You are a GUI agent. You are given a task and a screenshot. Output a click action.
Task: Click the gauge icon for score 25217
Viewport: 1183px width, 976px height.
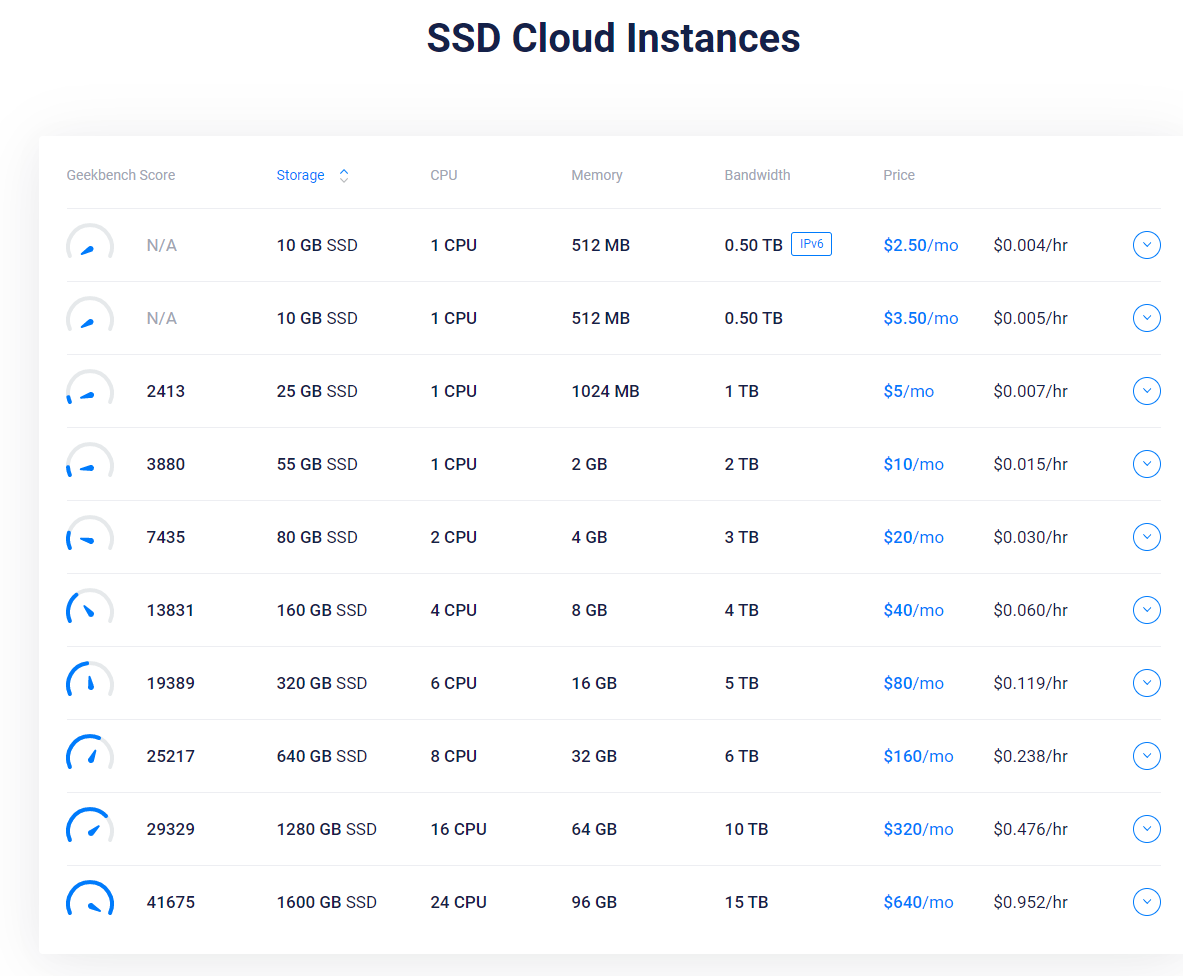(x=90, y=756)
